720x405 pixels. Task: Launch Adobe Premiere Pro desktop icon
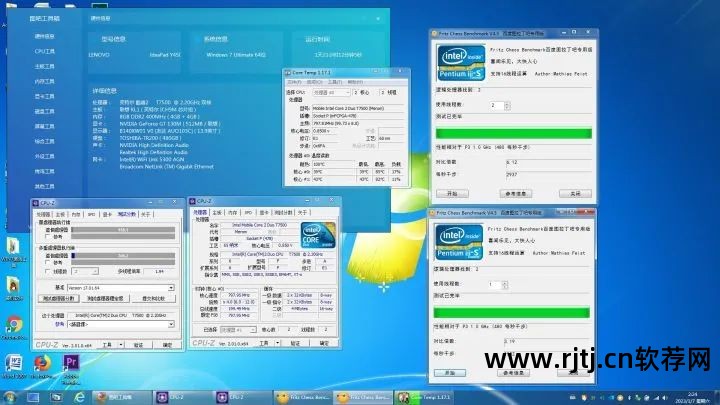click(x=71, y=363)
